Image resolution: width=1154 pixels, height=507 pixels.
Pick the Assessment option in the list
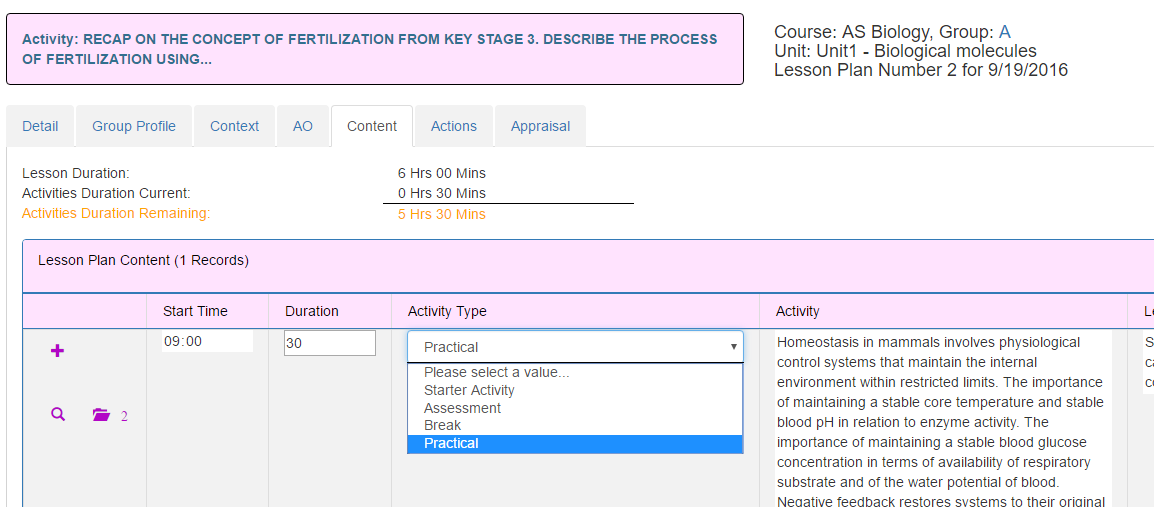[462, 408]
